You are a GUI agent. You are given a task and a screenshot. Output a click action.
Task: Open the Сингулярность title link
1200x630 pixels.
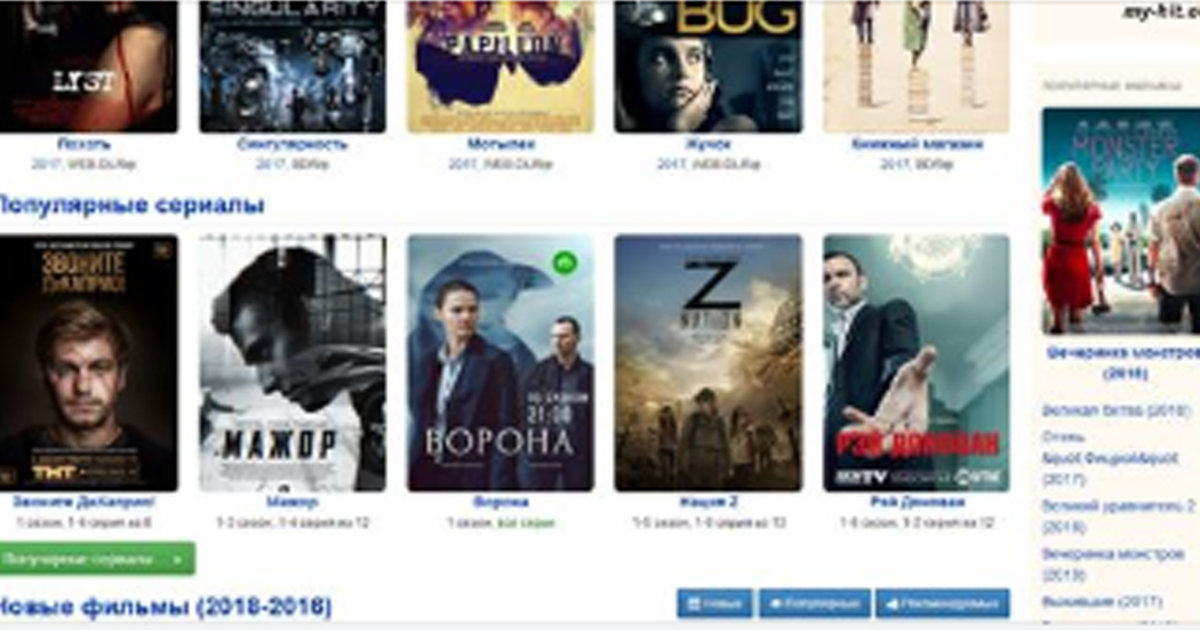(292, 144)
